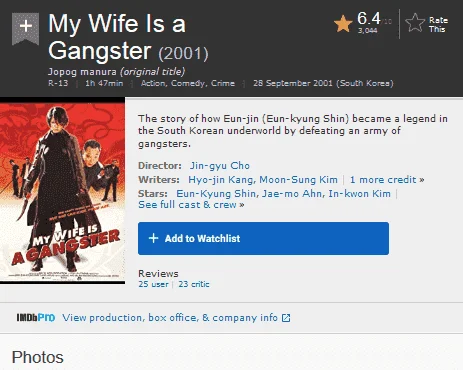Open the 25 user reviews
Image resolution: width=463 pixels, height=370 pixels.
(x=153, y=284)
